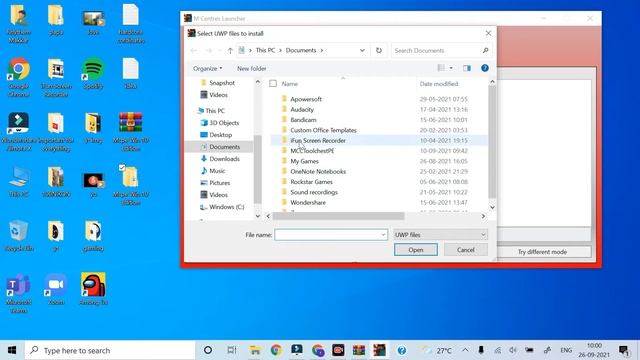This screenshot has height=360, width=640.
Task: Open the recent locations dropdown arrow
Action: click(x=220, y=50)
